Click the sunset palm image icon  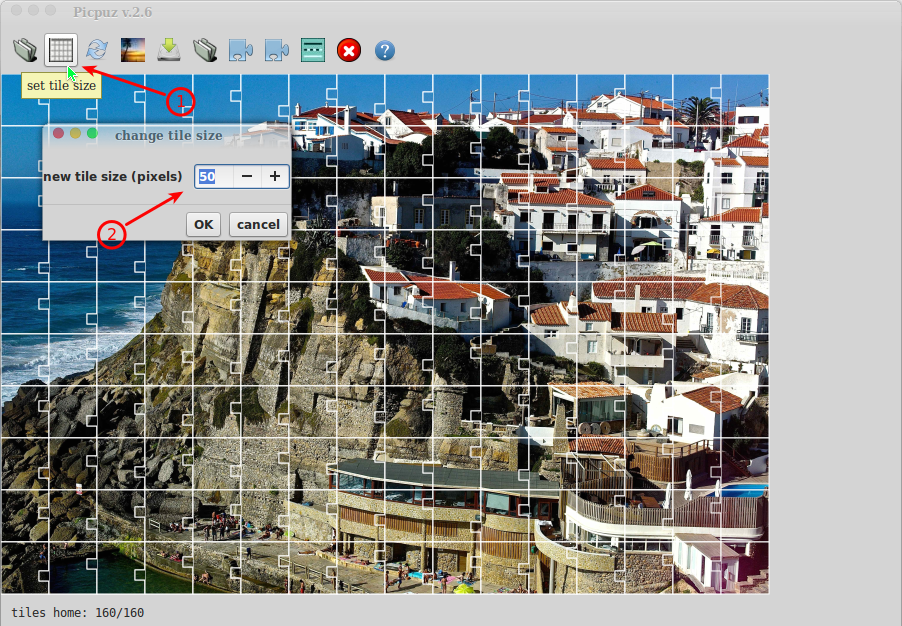click(x=133, y=50)
